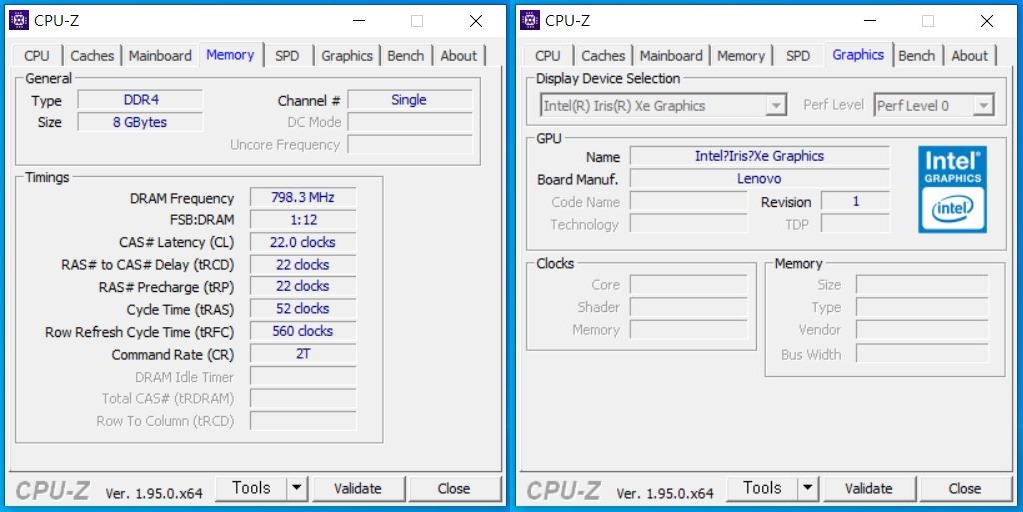Click the empty TDP field

[855, 224]
